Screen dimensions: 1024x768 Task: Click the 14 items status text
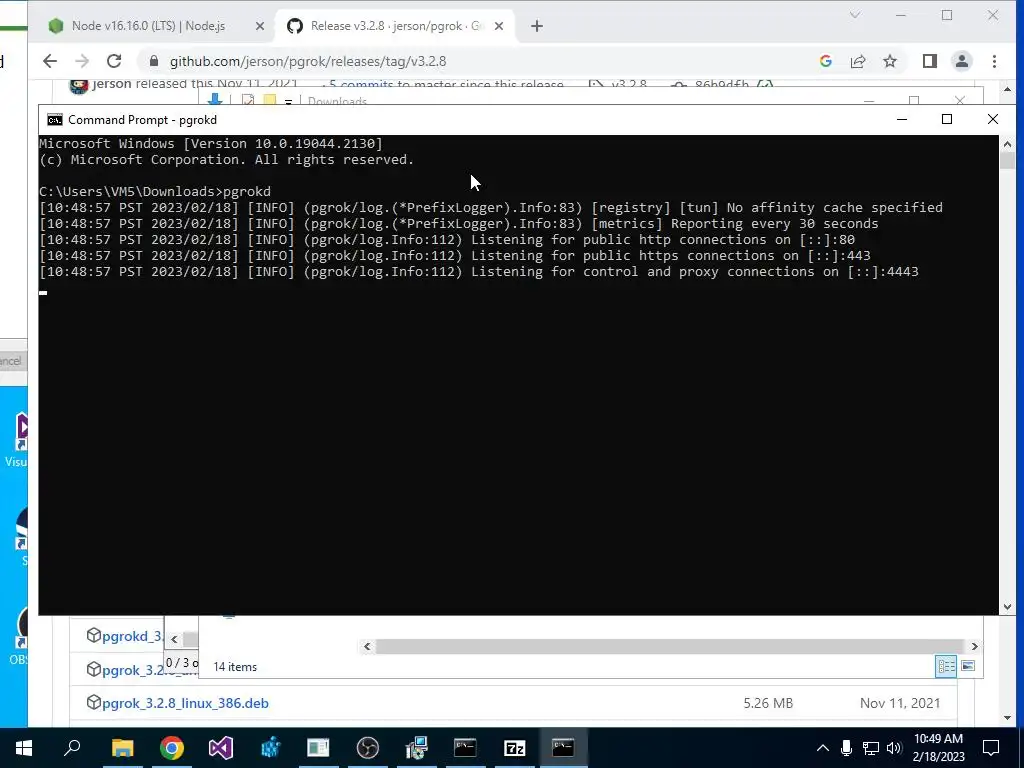coord(235,667)
